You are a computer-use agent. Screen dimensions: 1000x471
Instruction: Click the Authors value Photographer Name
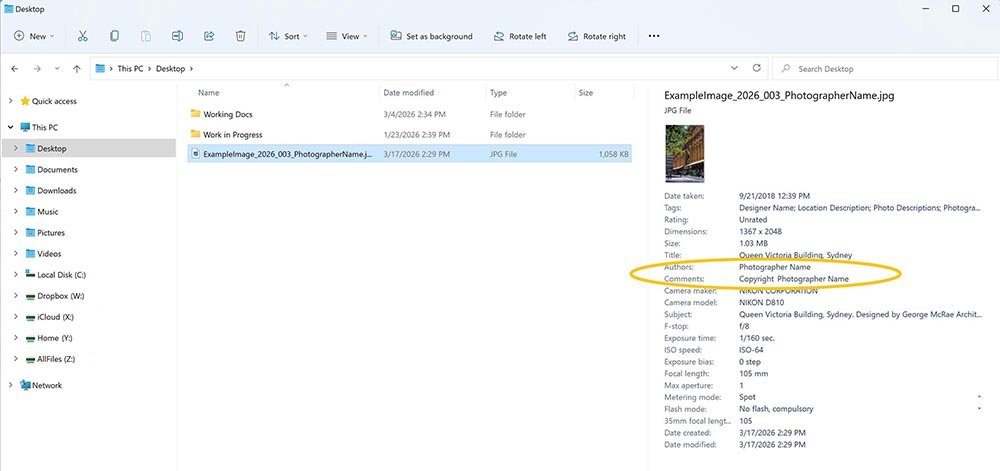click(x=775, y=267)
